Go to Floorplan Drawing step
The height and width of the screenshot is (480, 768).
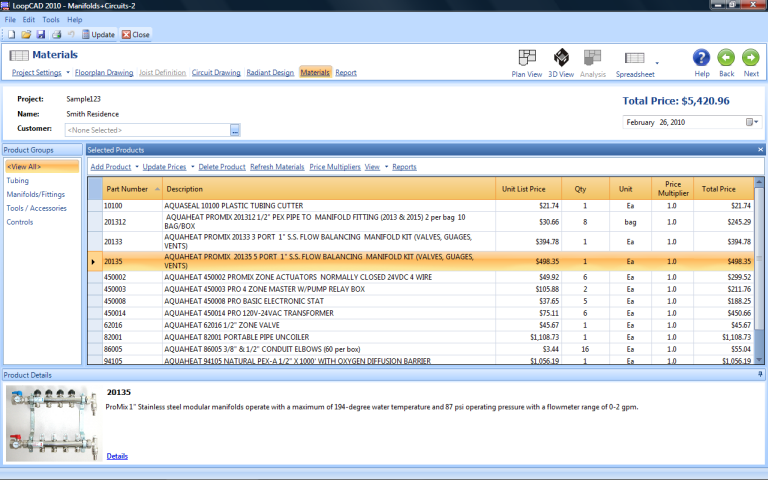click(x=104, y=72)
